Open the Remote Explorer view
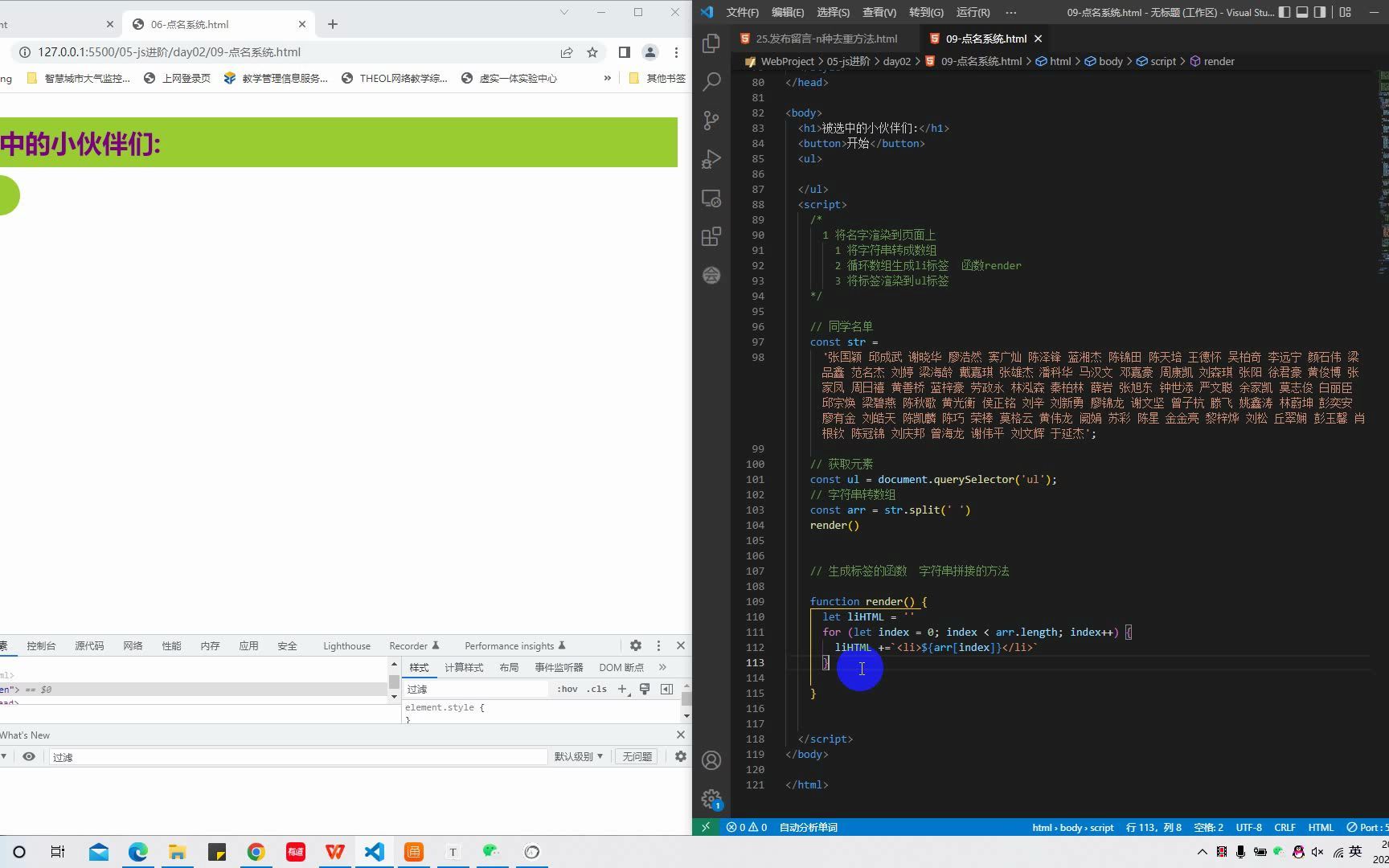 (711, 198)
